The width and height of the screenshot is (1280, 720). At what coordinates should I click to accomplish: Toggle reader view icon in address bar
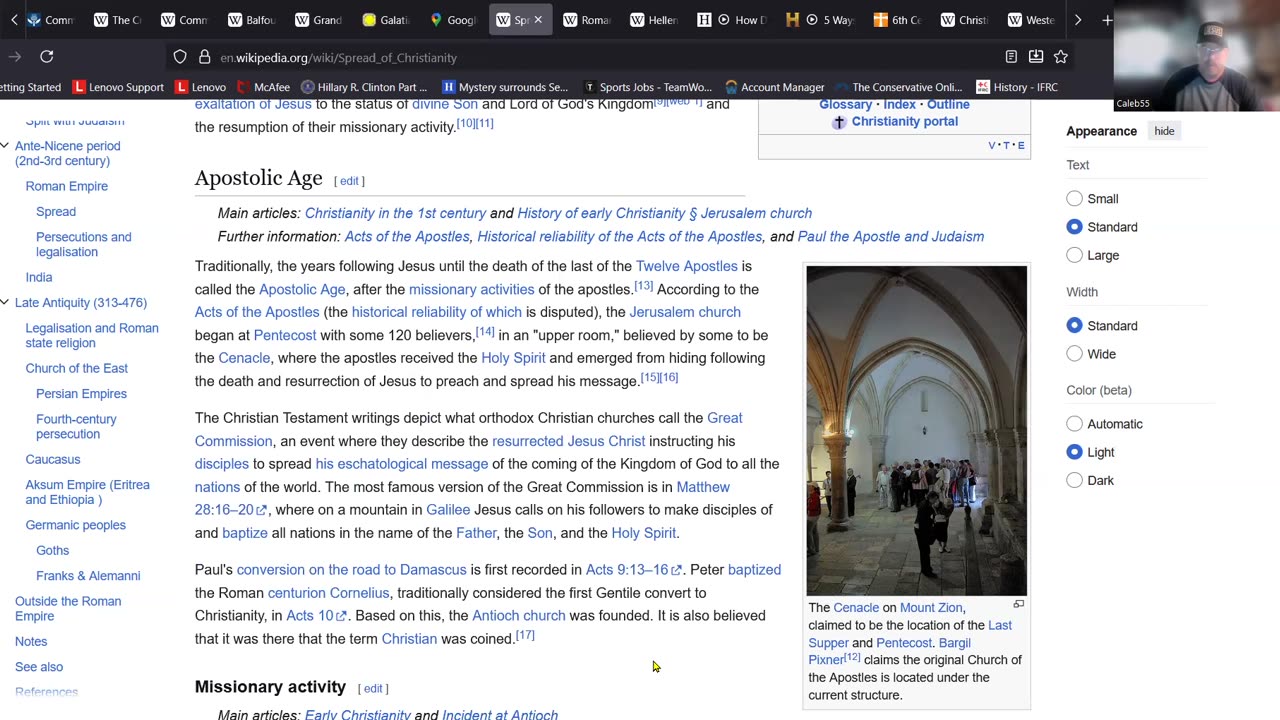(x=1011, y=57)
